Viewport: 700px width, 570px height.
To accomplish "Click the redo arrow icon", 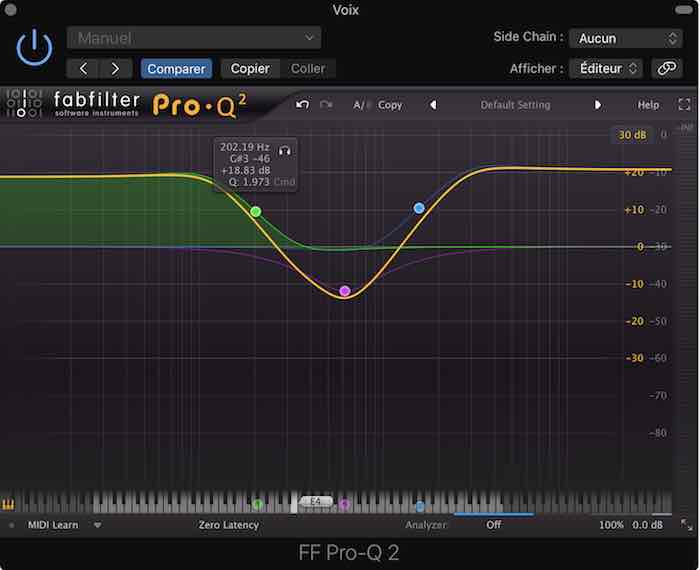I will pyautogui.click(x=326, y=105).
